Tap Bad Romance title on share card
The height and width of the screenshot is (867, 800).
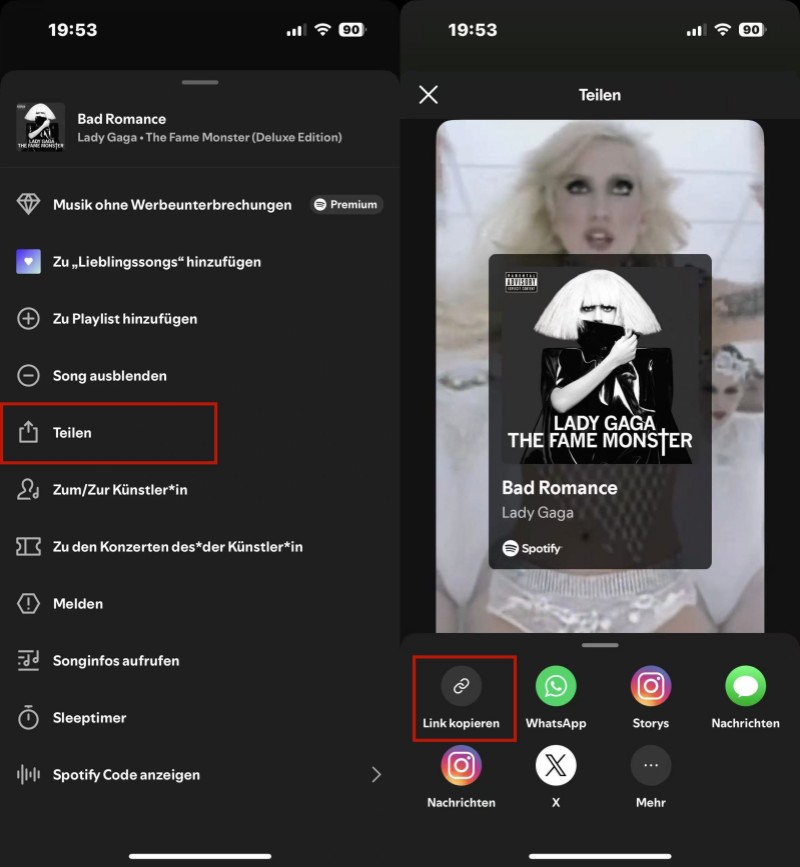(x=559, y=488)
